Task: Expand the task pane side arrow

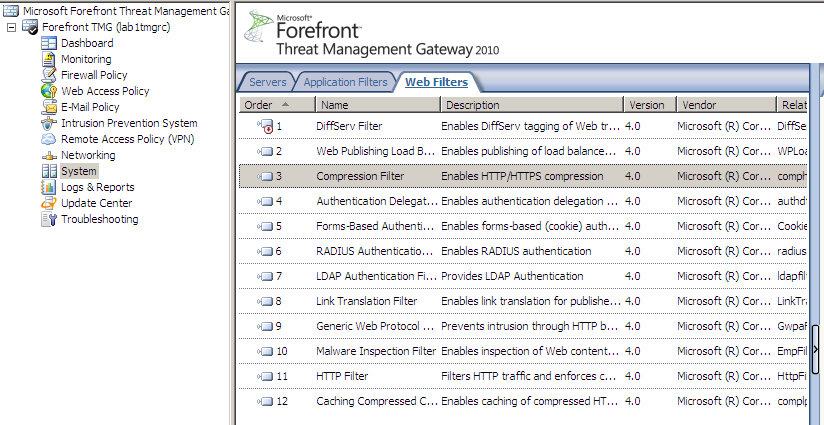Action: pyautogui.click(x=816, y=349)
